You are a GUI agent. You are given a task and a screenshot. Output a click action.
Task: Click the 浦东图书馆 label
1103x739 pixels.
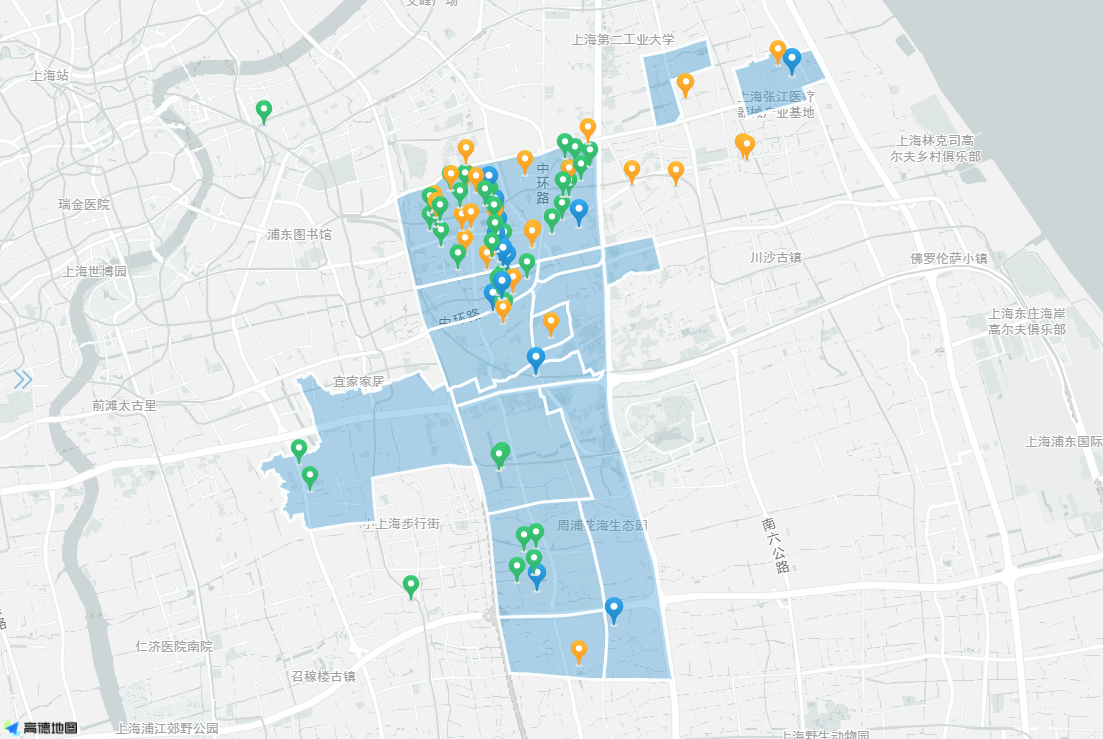299,234
